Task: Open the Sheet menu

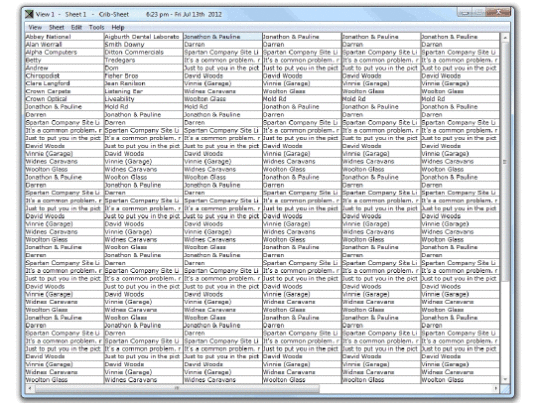Action: [56, 27]
